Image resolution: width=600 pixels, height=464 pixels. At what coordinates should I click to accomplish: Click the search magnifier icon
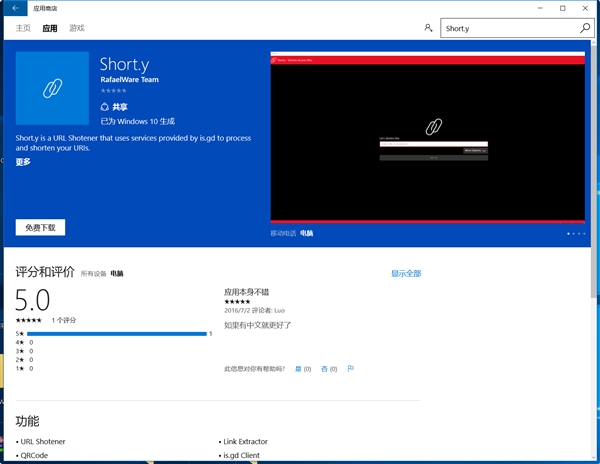pos(585,28)
